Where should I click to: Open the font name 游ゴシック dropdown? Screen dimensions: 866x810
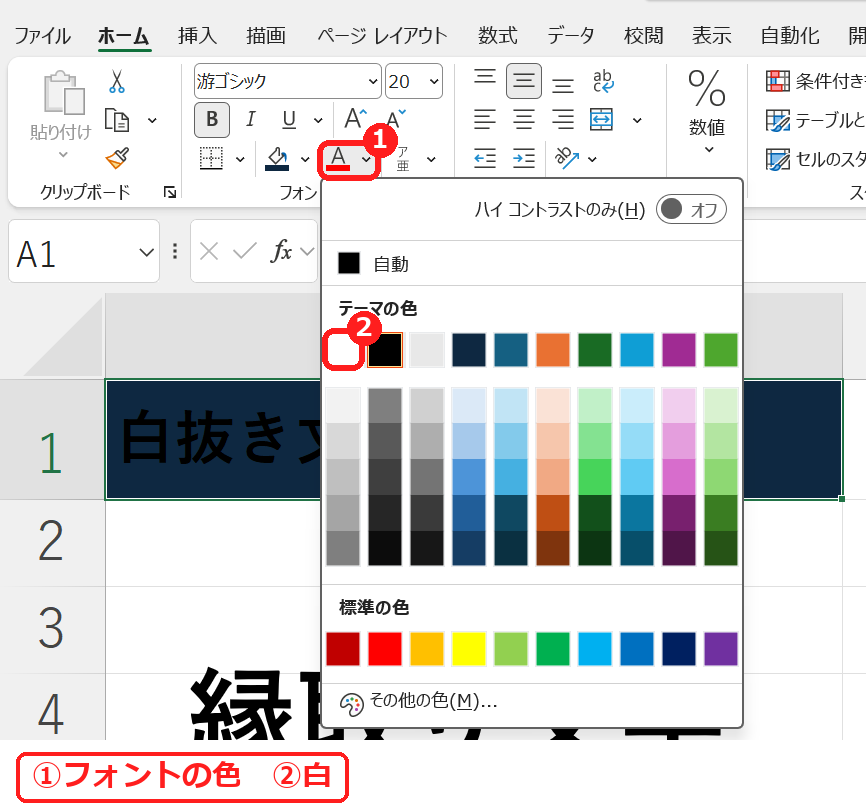[x=373, y=81]
